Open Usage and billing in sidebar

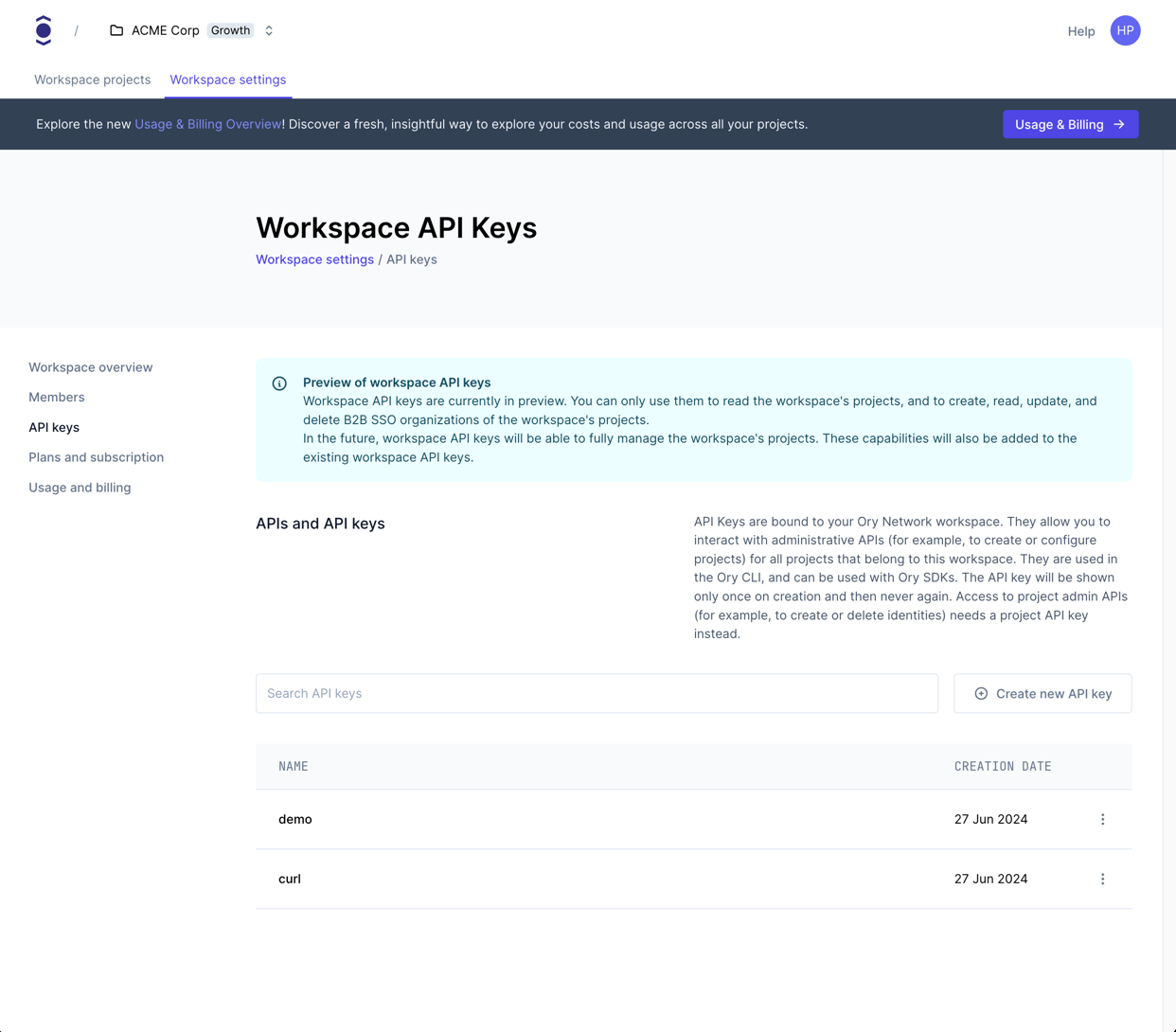[x=80, y=488]
